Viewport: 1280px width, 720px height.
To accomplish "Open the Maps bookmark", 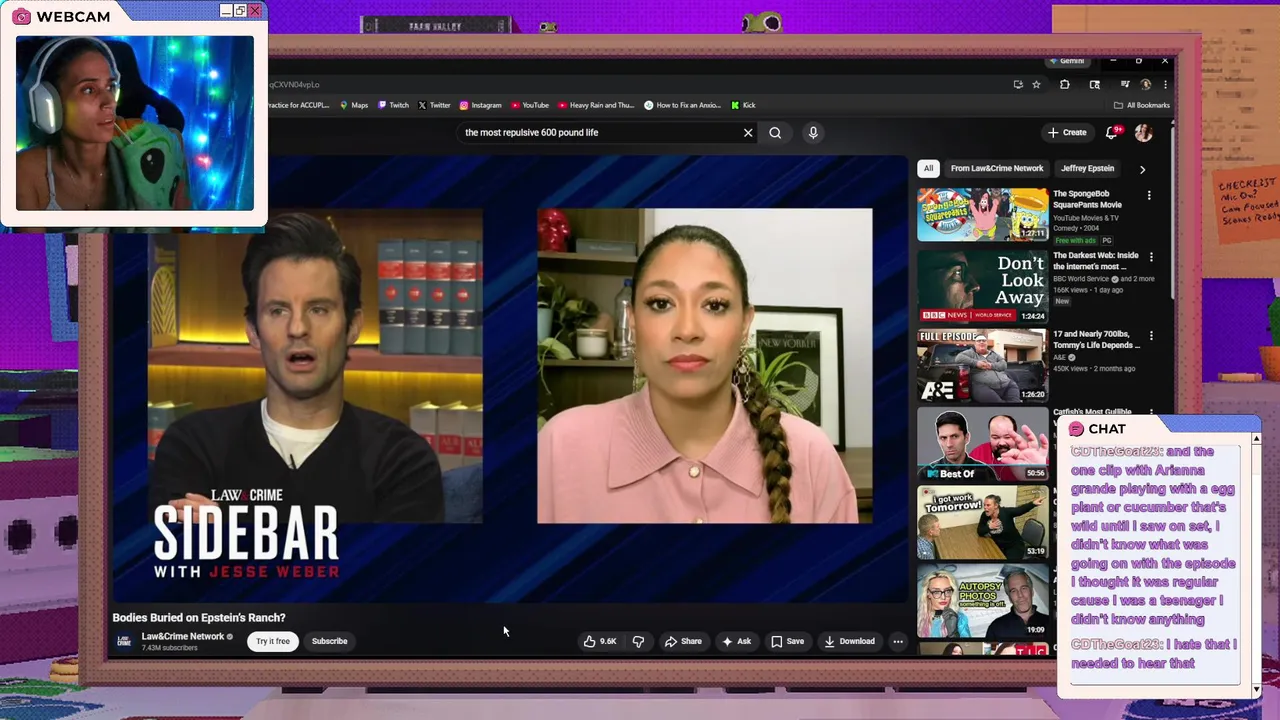I will (354, 105).
